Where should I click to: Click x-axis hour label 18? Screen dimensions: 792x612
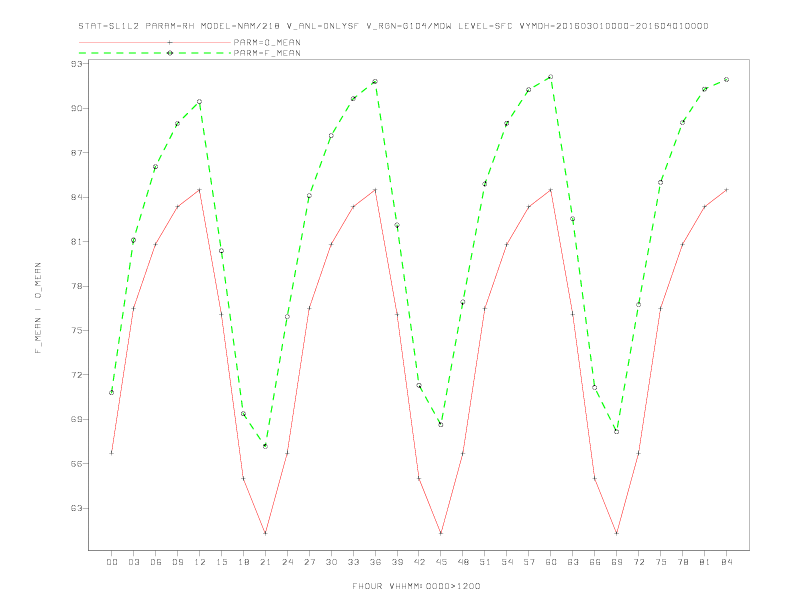point(243,562)
